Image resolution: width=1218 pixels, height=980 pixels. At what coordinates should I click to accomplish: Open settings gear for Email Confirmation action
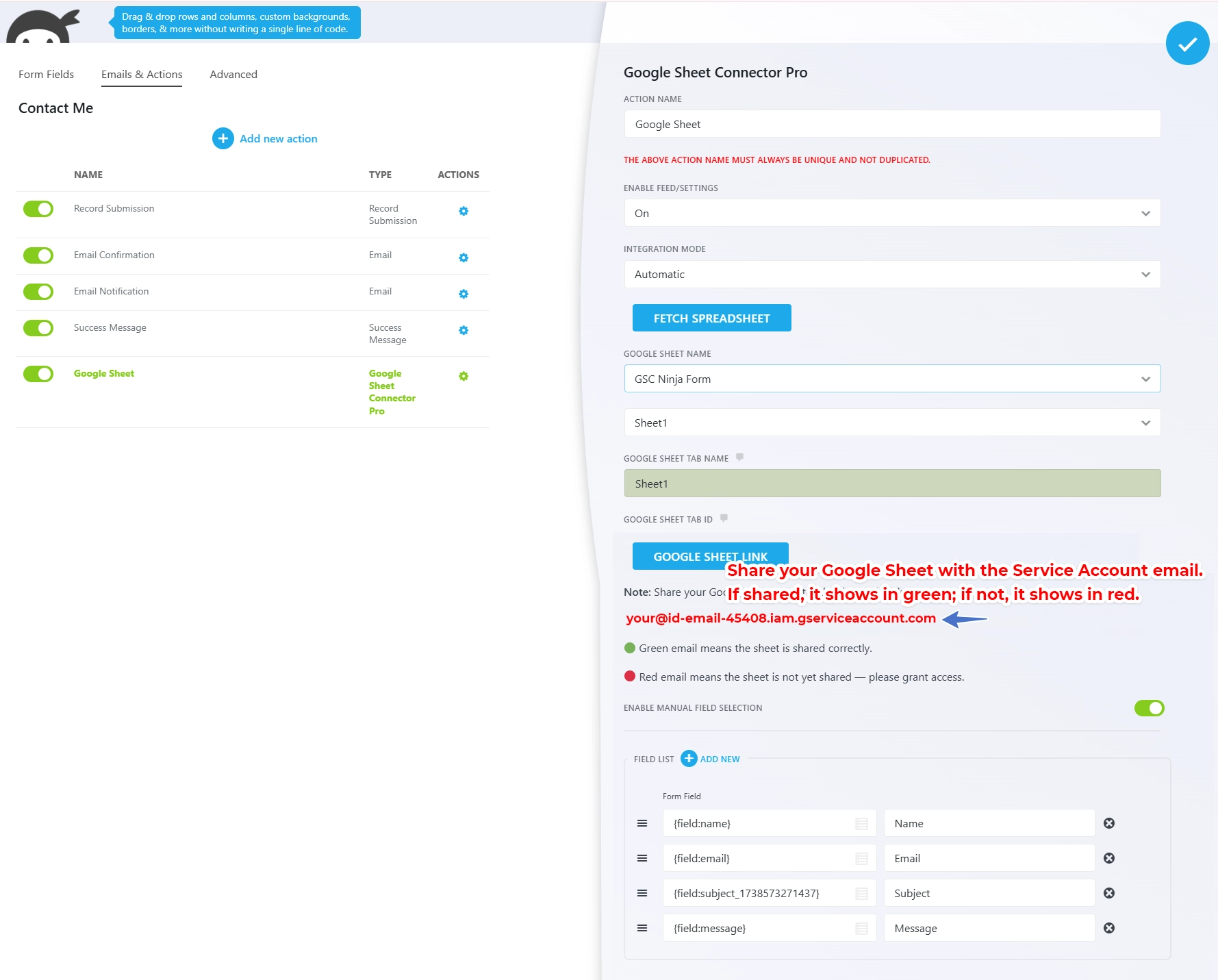(x=464, y=258)
